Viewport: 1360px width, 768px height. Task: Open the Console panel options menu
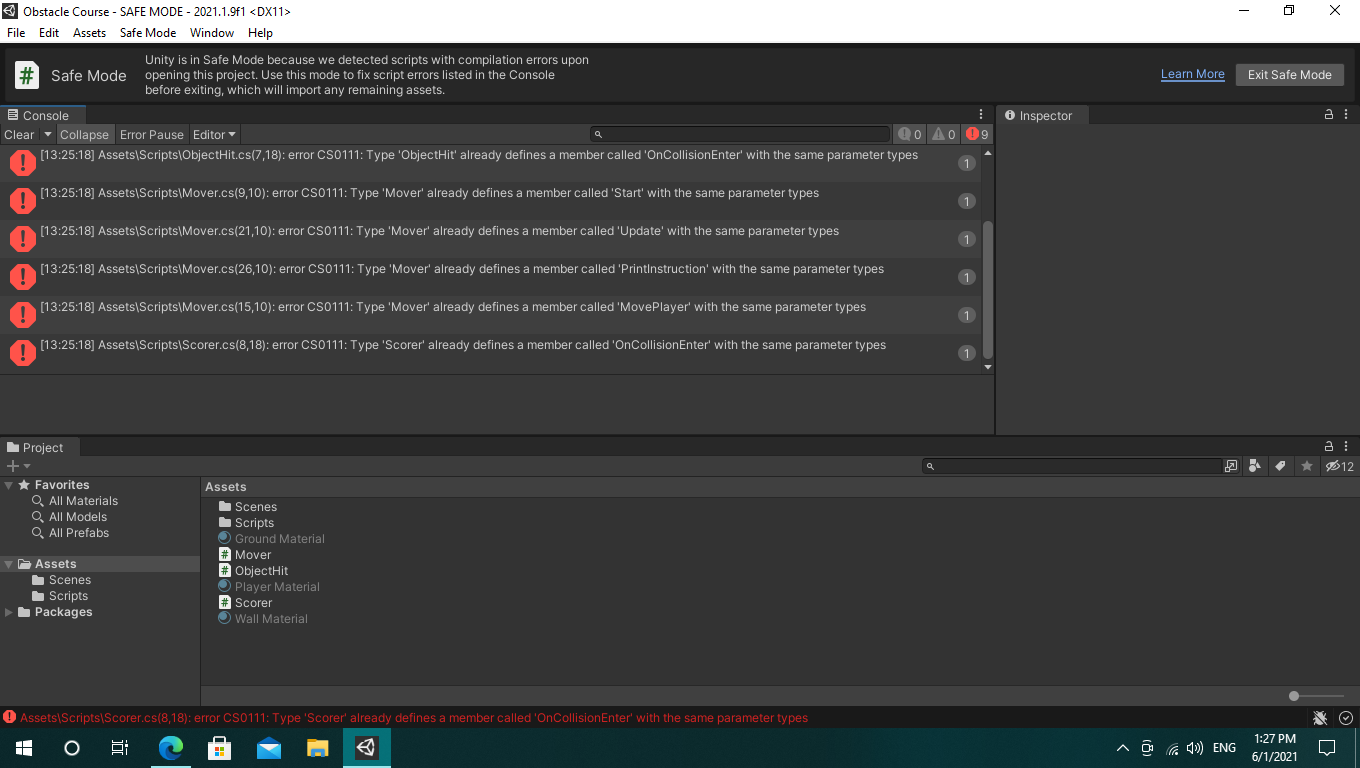pyautogui.click(x=981, y=115)
